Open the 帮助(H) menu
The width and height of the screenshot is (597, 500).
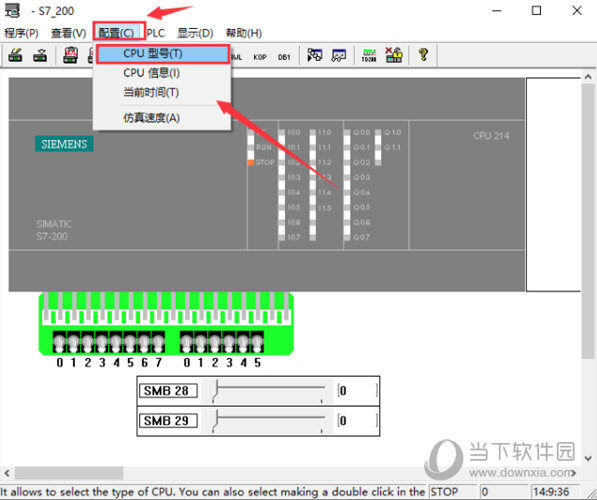click(x=244, y=33)
